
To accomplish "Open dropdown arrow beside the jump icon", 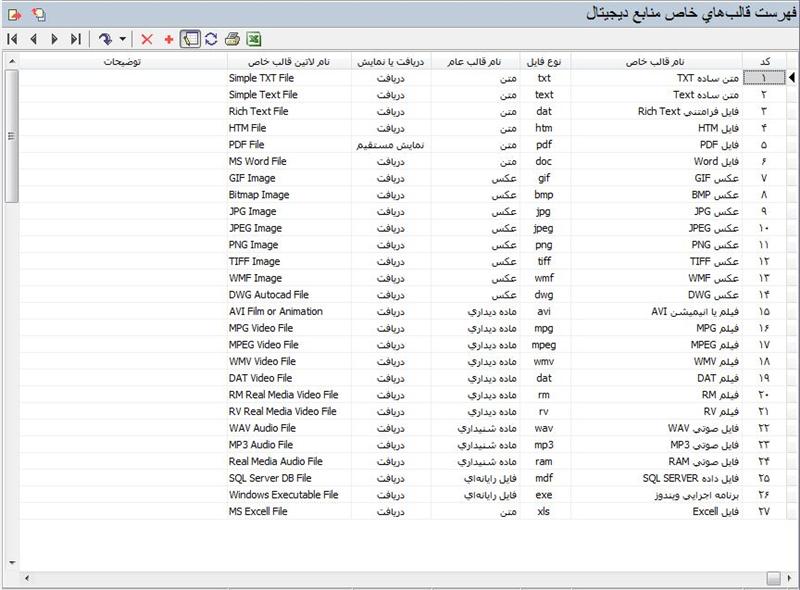I will 122,39.
